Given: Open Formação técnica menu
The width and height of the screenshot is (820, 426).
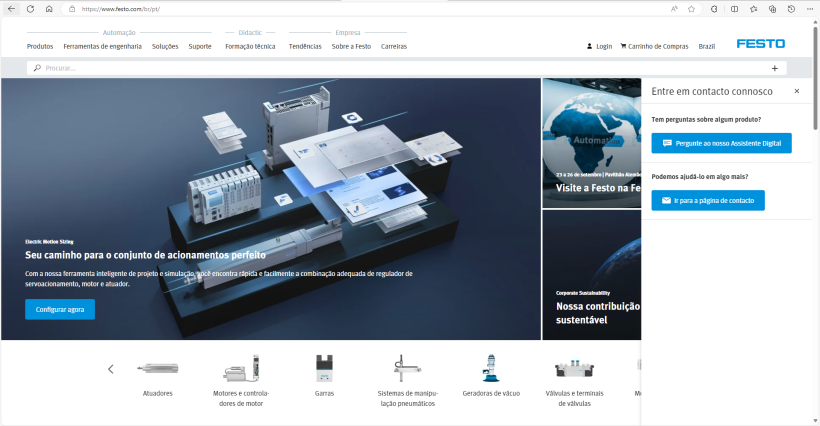Looking at the screenshot, I should click(250, 47).
